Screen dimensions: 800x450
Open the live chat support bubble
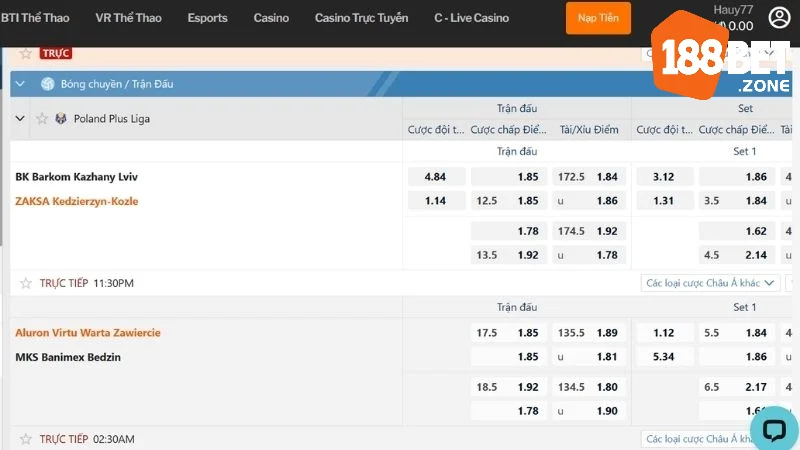pyautogui.click(x=774, y=429)
